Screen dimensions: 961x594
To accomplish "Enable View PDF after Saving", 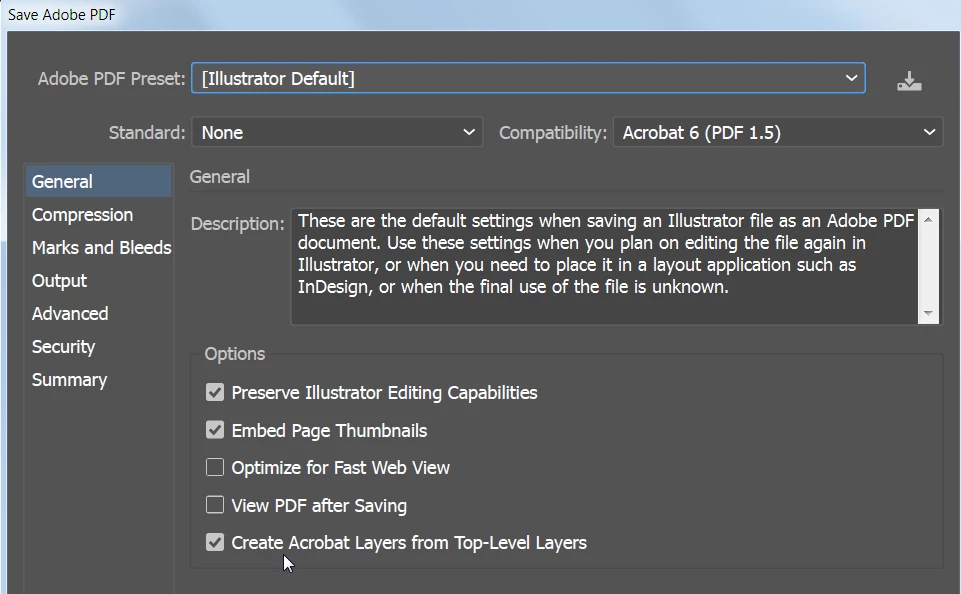I will [x=215, y=505].
